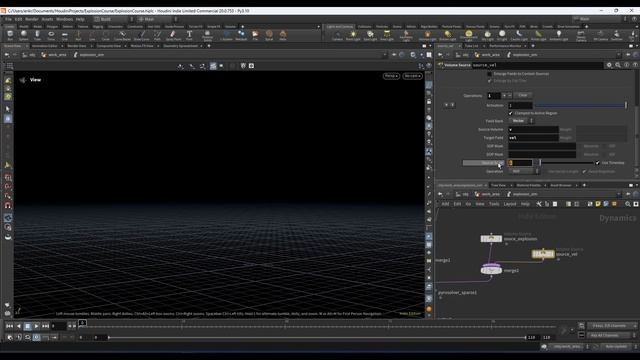Open Lights and Cameras shelf tab

tap(340, 27)
